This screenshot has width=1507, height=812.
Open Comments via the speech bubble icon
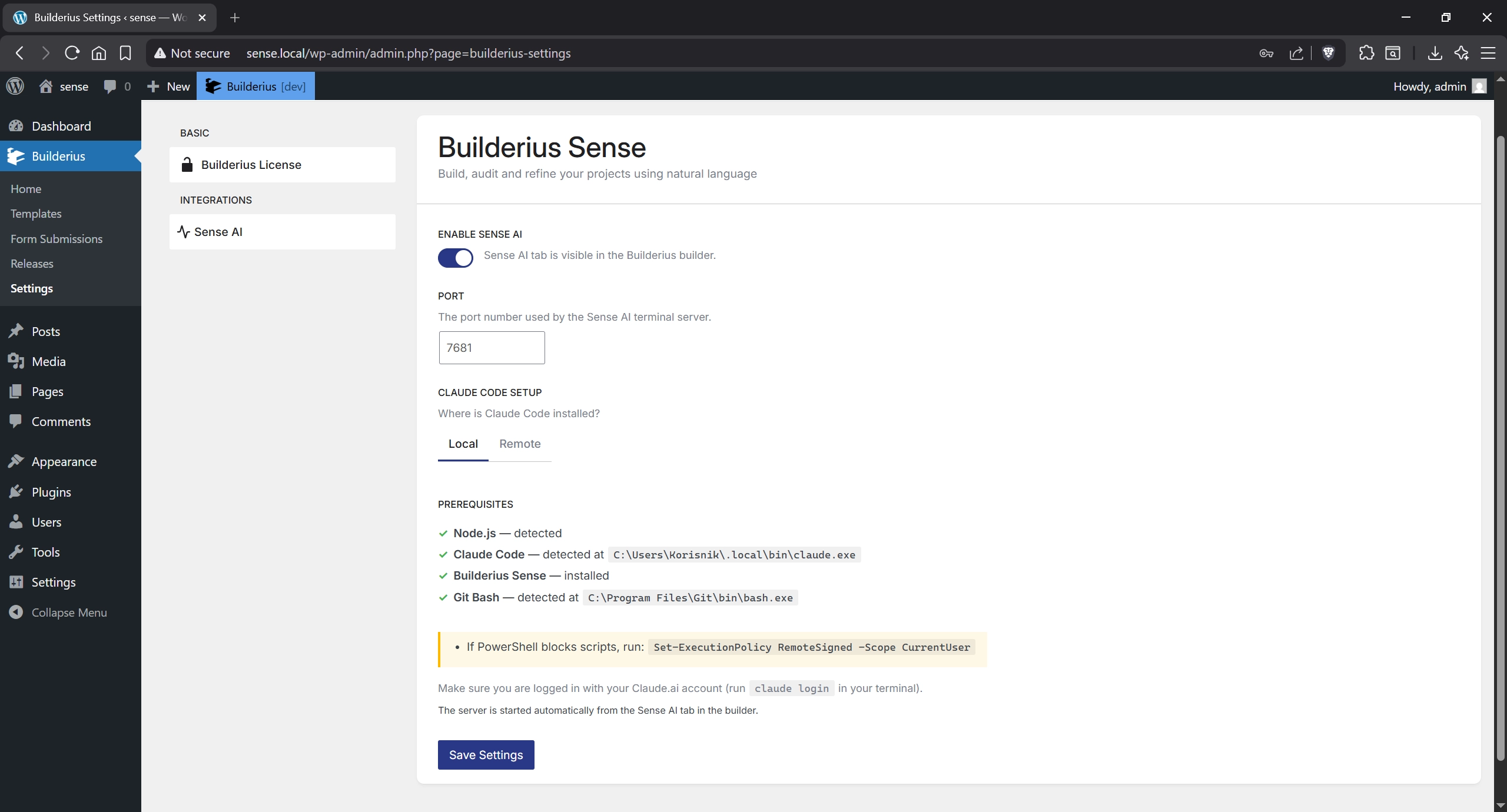click(16, 421)
